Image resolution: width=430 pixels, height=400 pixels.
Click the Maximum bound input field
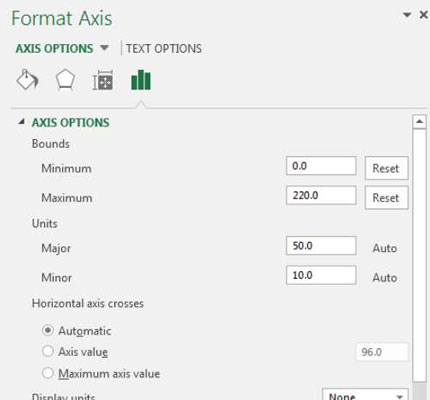click(321, 195)
